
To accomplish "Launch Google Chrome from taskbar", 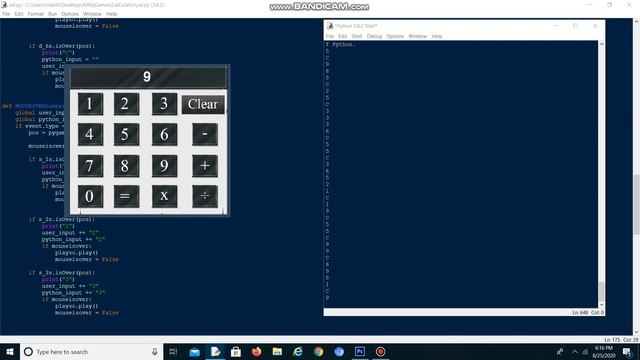I will pyautogui.click(x=318, y=352).
